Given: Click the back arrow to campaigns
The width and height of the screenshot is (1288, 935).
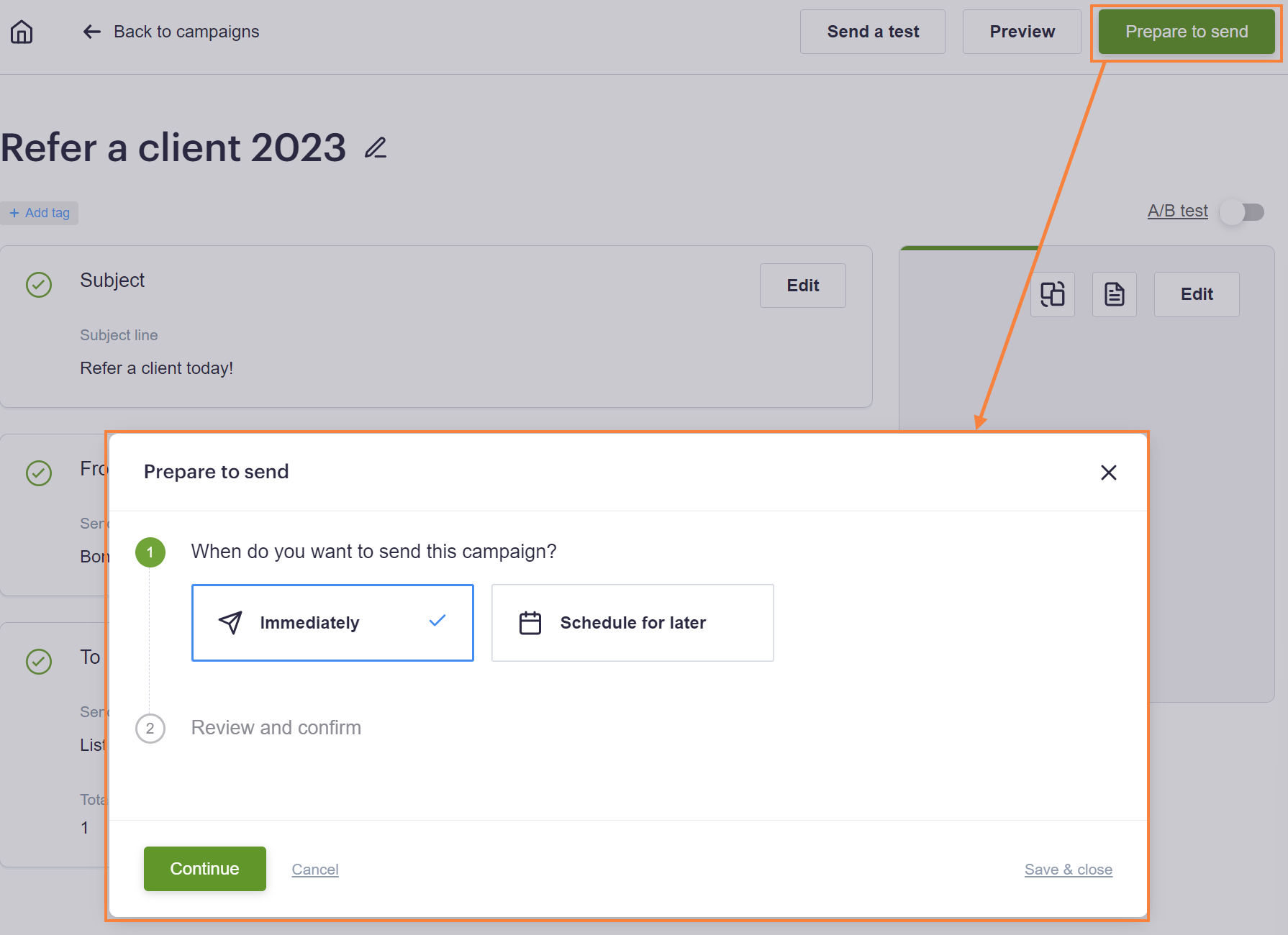Looking at the screenshot, I should pyautogui.click(x=91, y=32).
